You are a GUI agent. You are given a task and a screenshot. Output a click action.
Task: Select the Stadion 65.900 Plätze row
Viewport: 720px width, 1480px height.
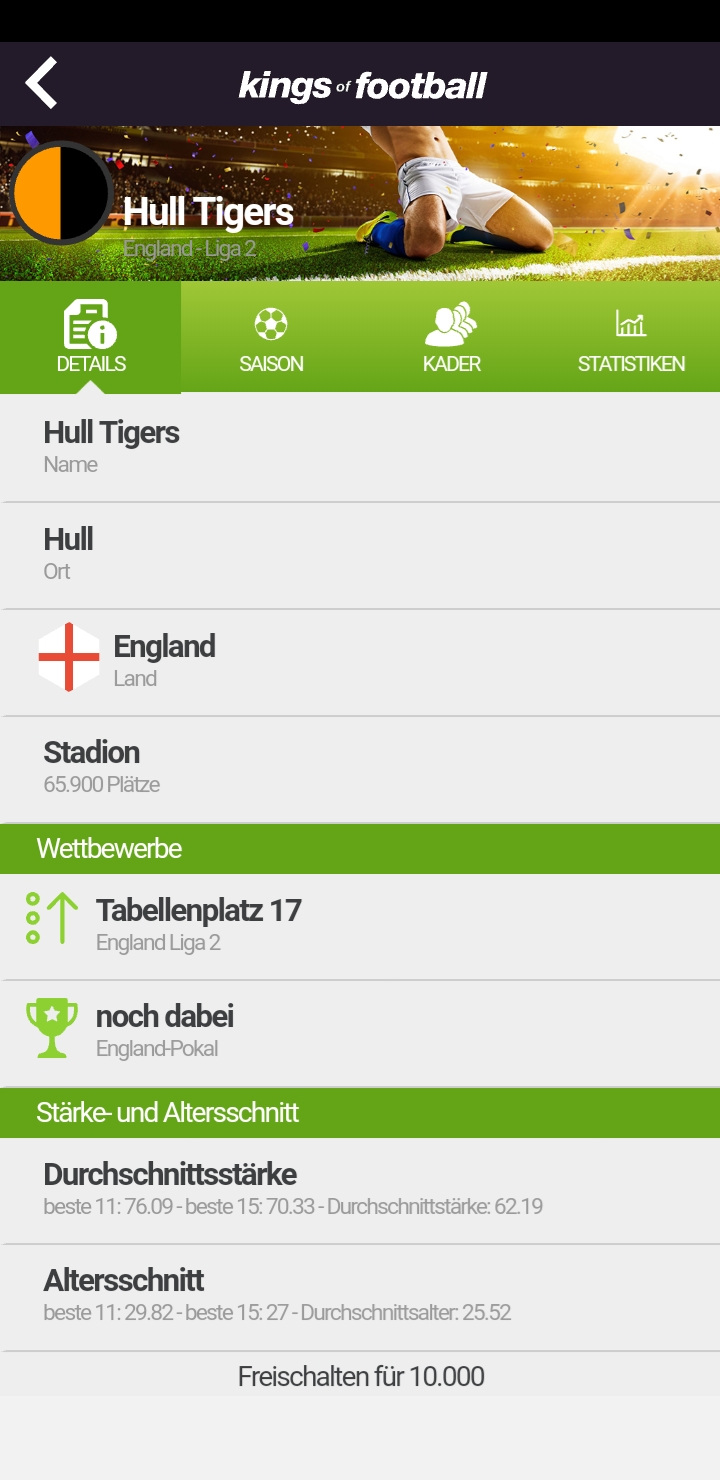tap(360, 769)
